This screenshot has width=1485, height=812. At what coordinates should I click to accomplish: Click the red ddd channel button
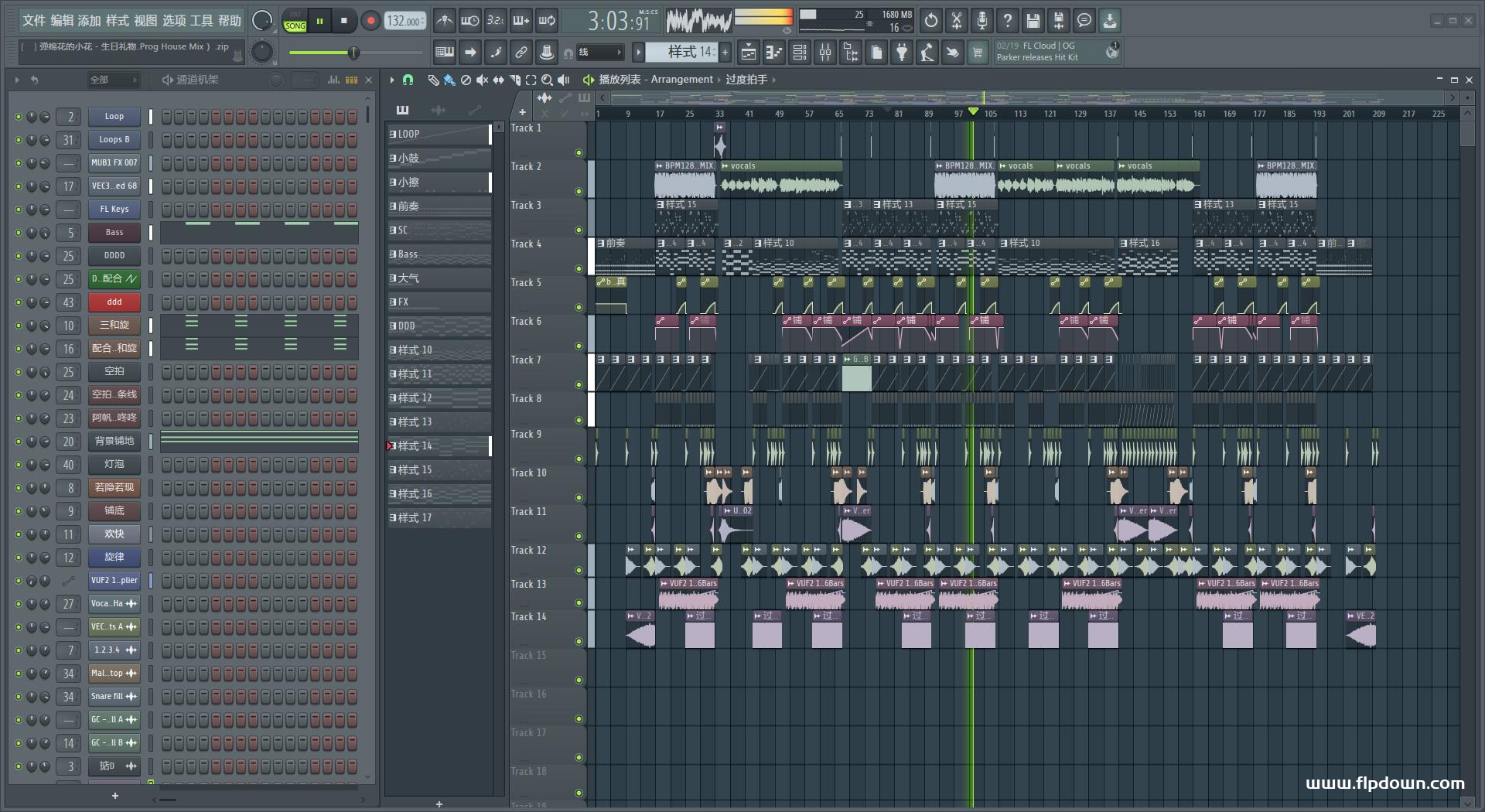coord(114,302)
